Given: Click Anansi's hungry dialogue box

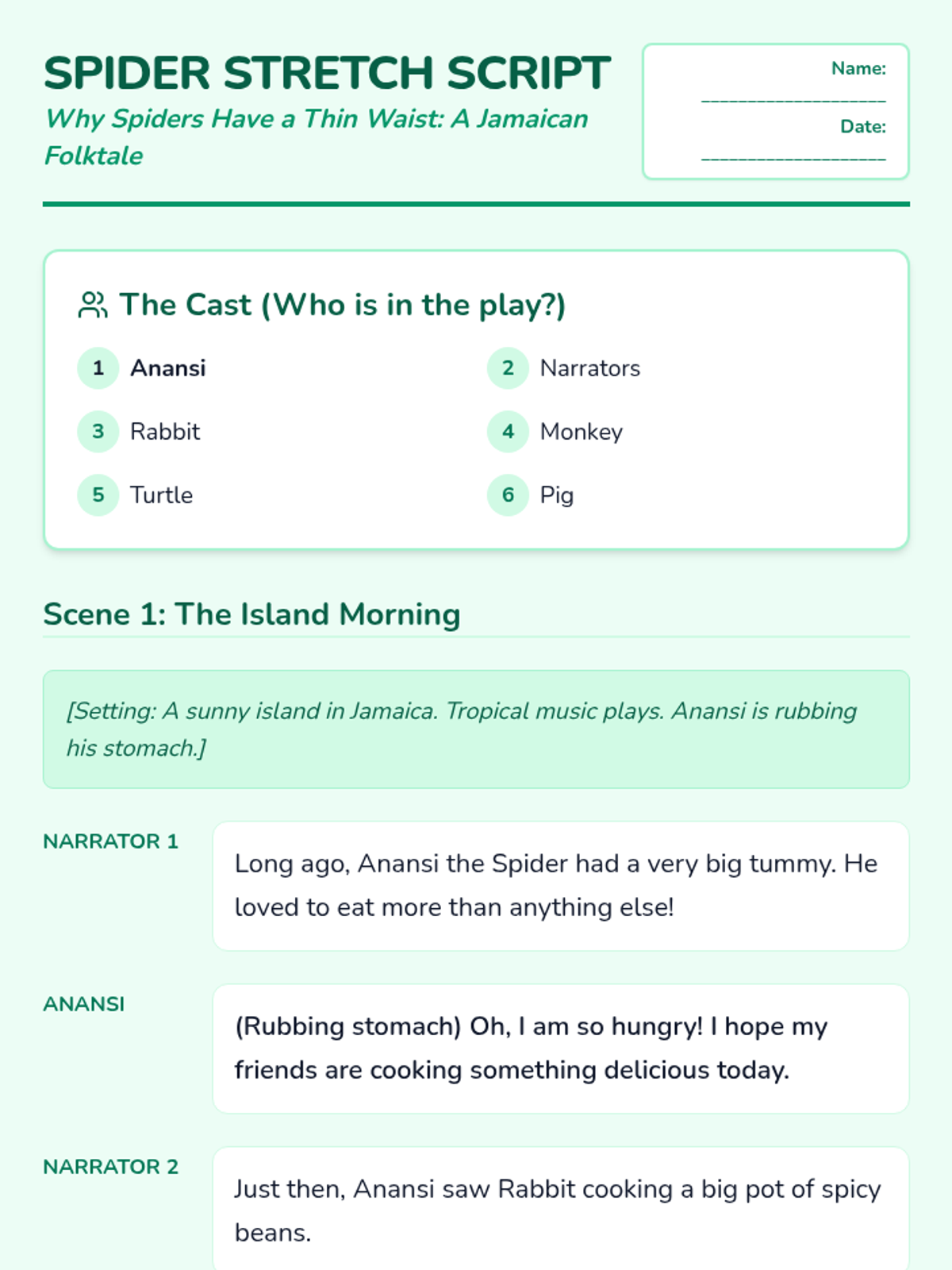Looking at the screenshot, I should point(560,1049).
